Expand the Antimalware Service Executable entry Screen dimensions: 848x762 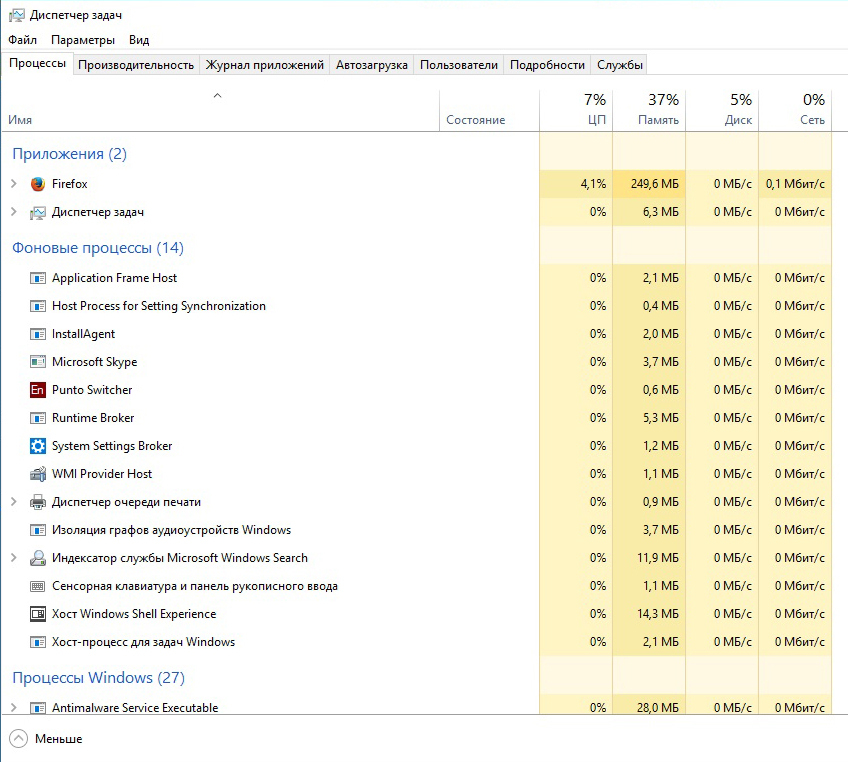coord(14,707)
